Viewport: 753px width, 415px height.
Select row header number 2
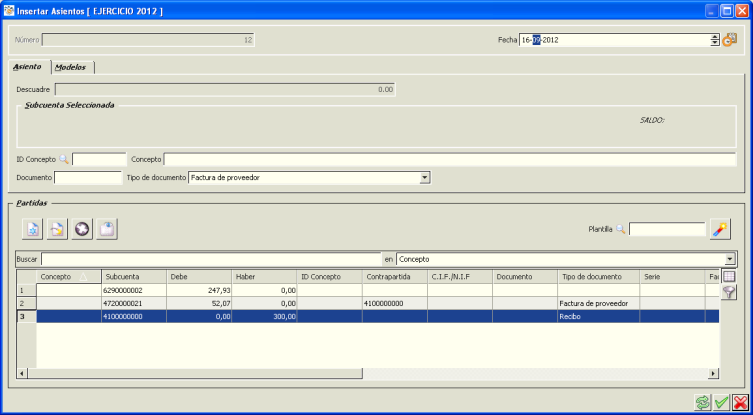coord(27,303)
